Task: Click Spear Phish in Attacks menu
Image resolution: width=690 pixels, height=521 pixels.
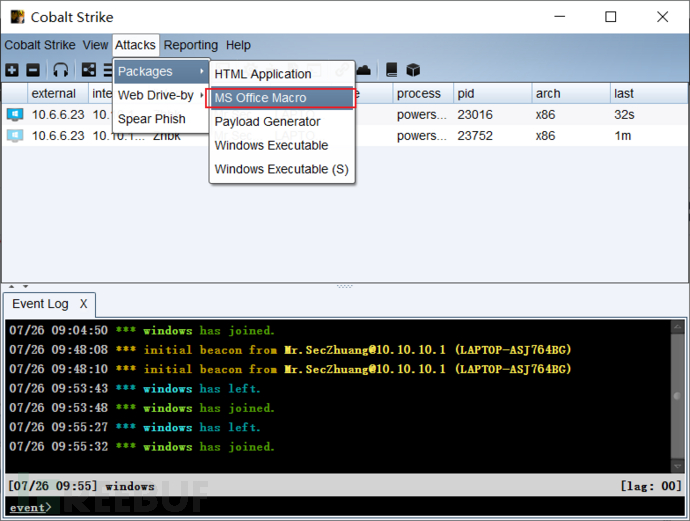Action: 152,119
